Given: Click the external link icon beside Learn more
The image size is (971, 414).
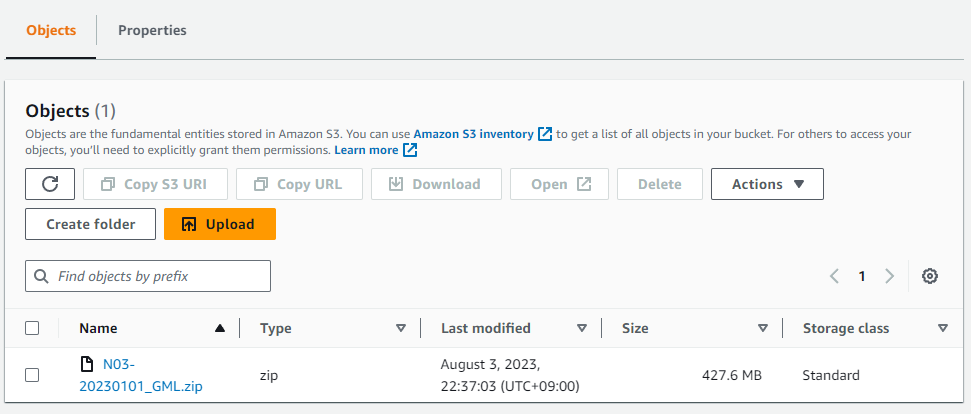Looking at the screenshot, I should point(410,150).
